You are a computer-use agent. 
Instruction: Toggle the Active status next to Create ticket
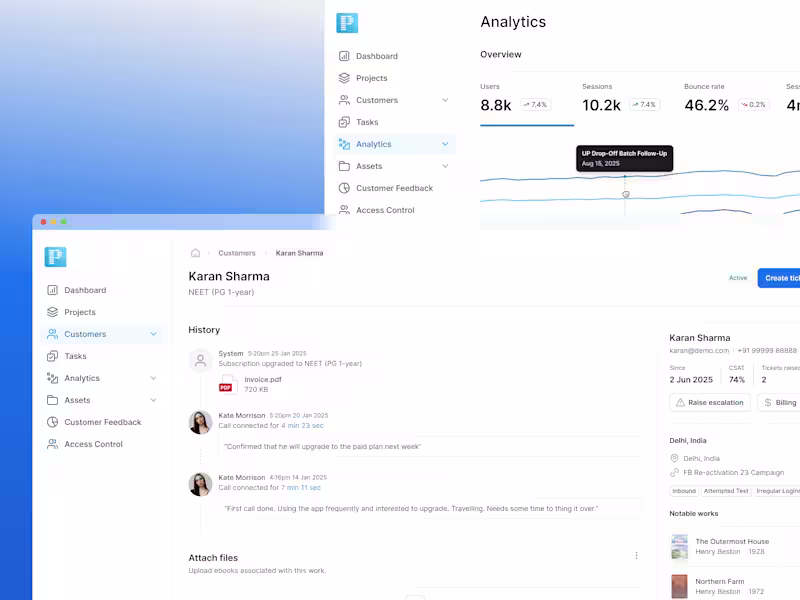click(738, 278)
